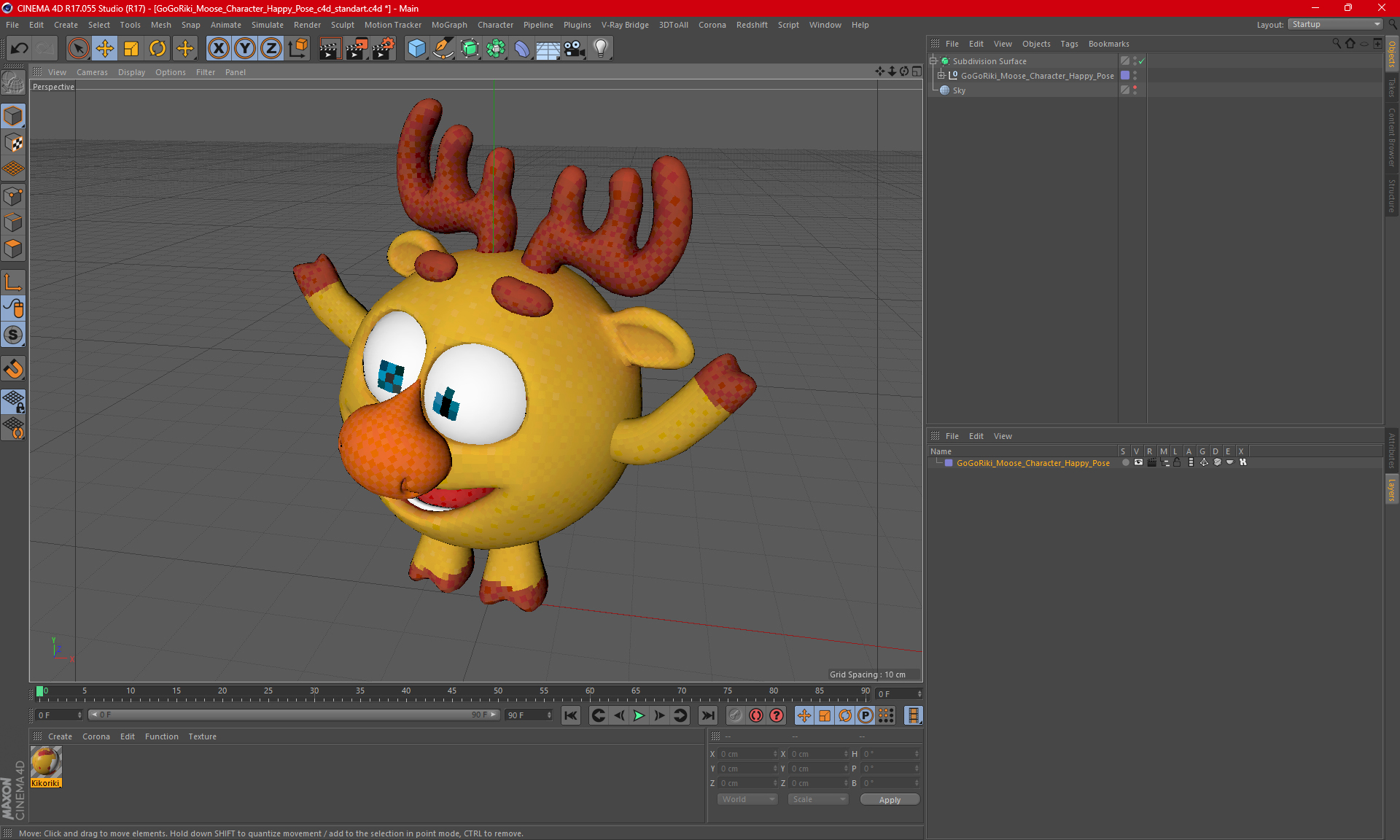Toggle X axis lock
Image resolution: width=1400 pixels, height=840 pixels.
pos(218,49)
